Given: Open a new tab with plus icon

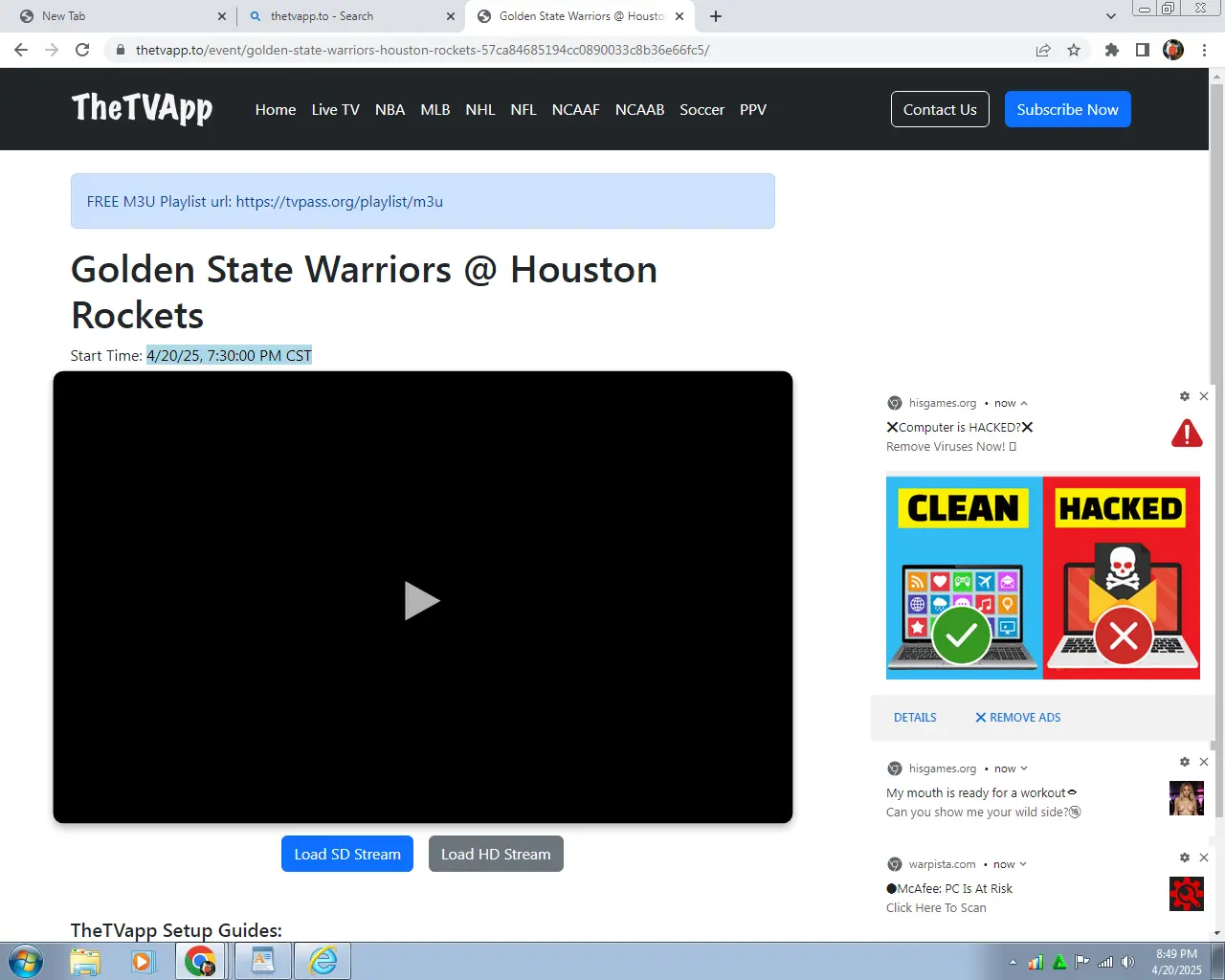Looking at the screenshot, I should pyautogui.click(x=716, y=16).
